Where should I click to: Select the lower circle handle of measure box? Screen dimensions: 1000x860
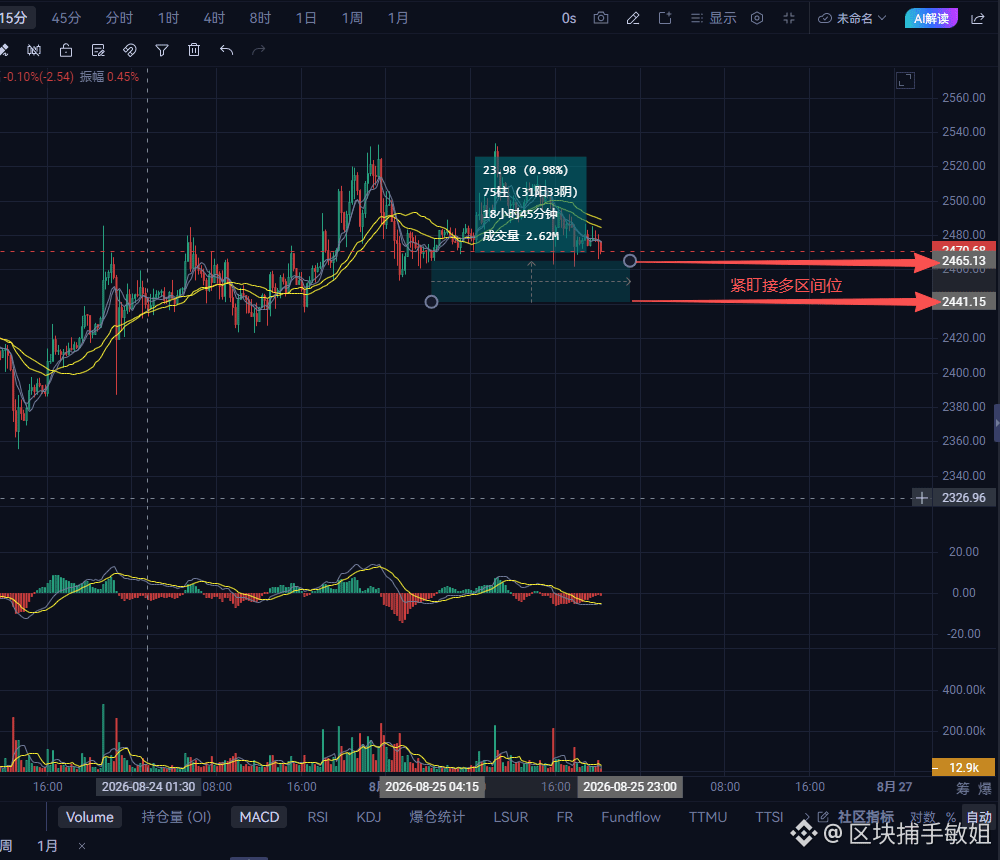(x=431, y=302)
